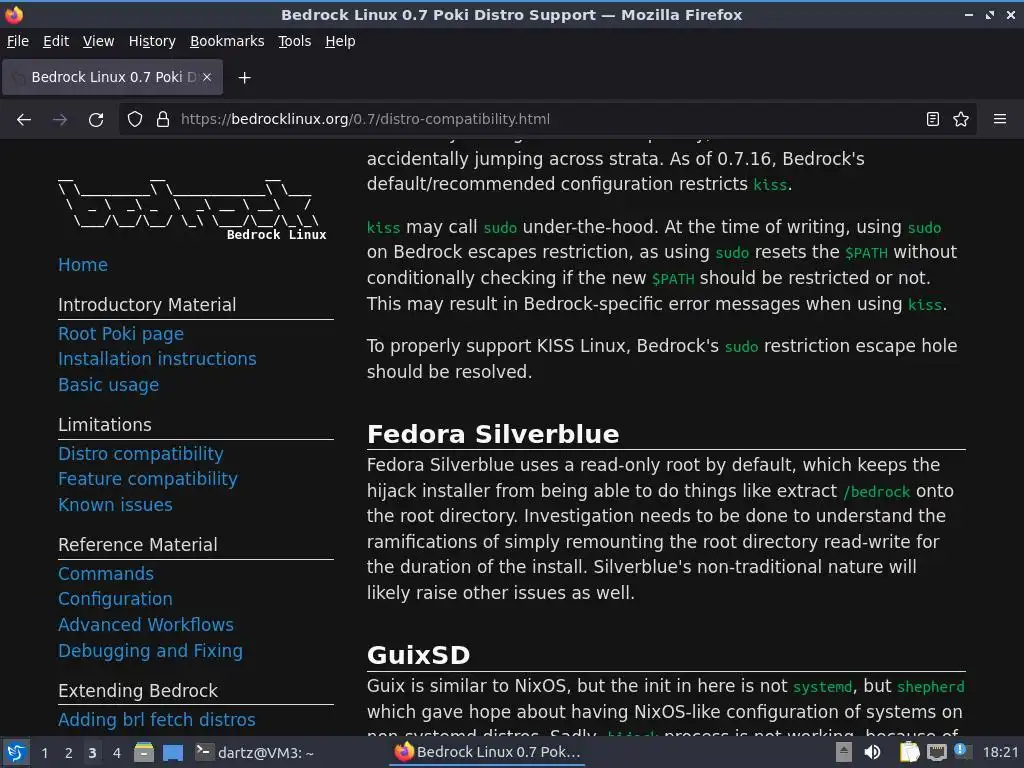
Task: Open the clipboard manager tray icon
Action: [x=909, y=752]
